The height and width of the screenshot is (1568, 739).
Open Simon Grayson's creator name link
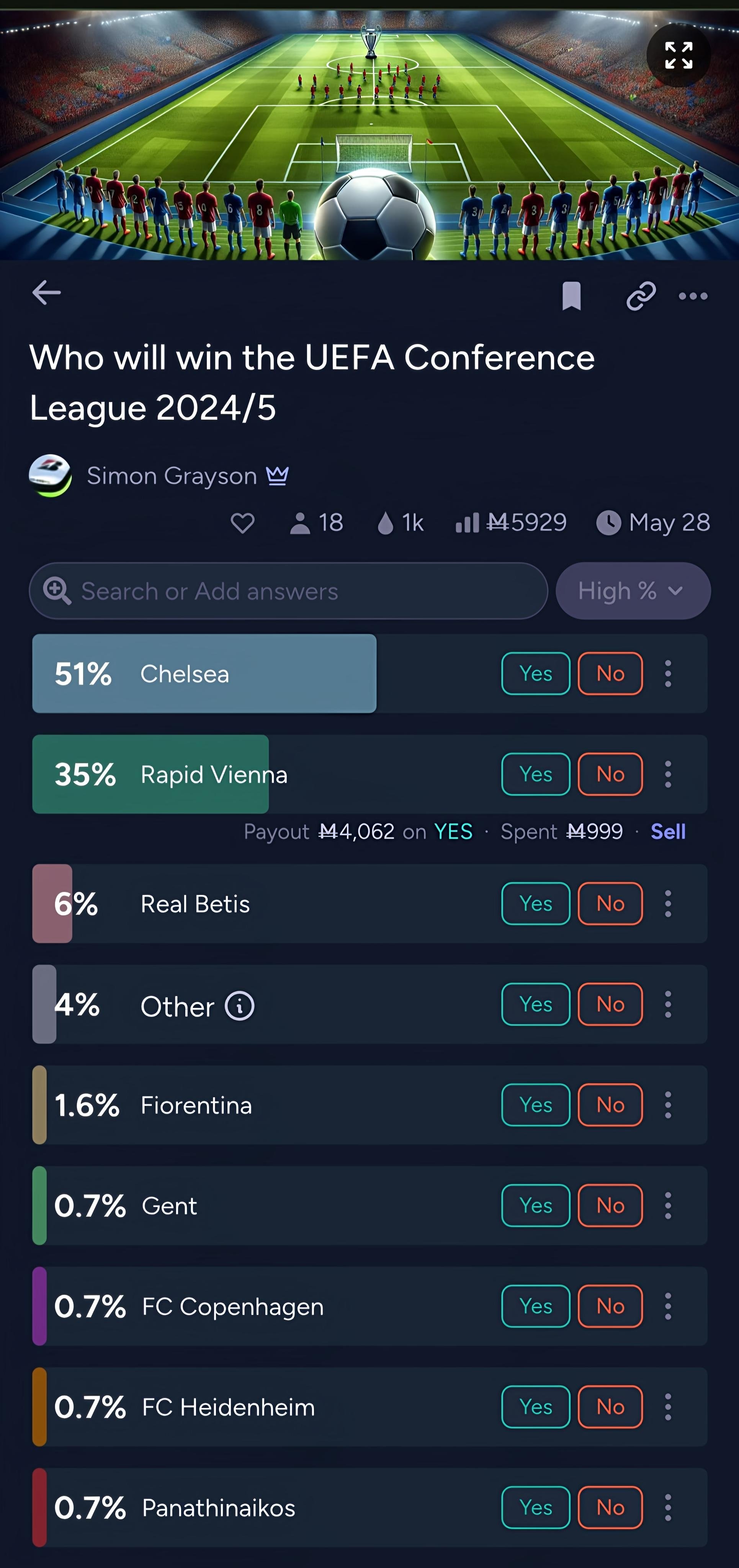pos(172,476)
